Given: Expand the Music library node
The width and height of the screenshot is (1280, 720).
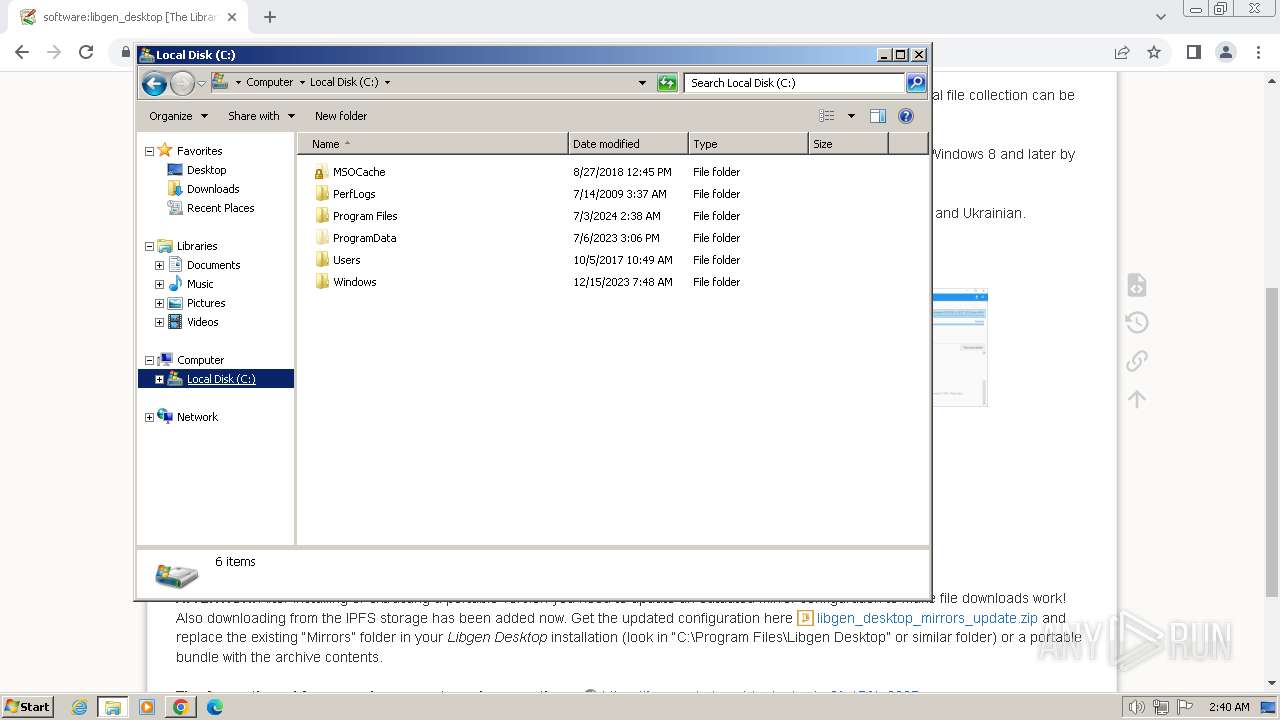Looking at the screenshot, I should (x=159, y=284).
